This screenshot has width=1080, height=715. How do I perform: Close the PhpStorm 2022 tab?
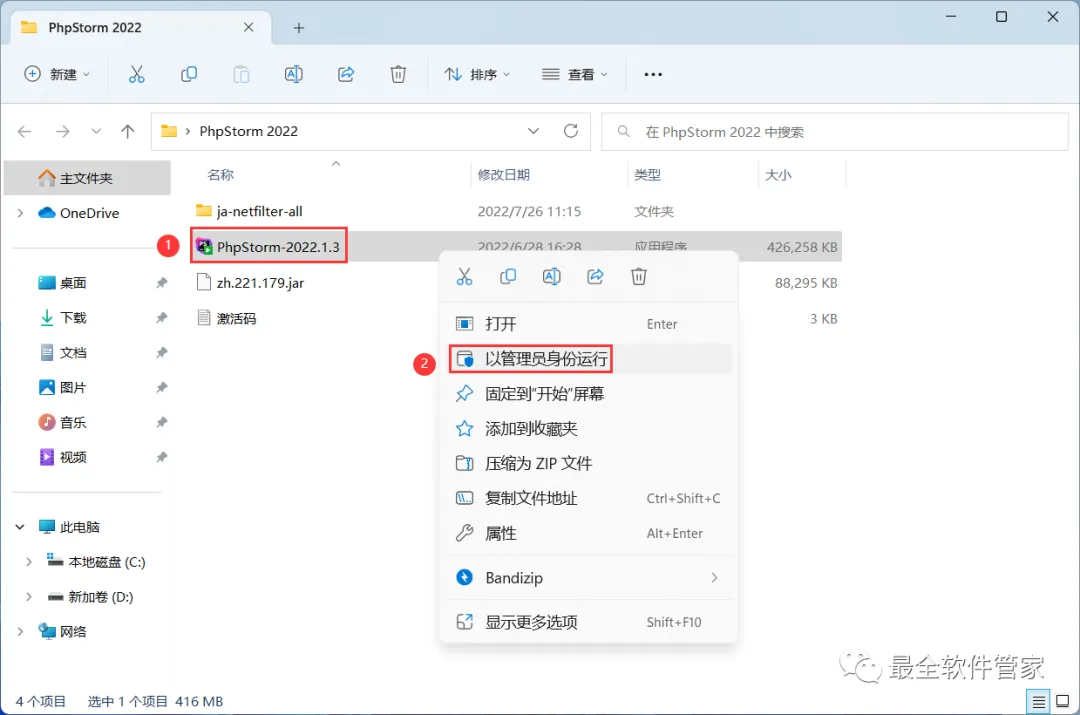tap(249, 28)
